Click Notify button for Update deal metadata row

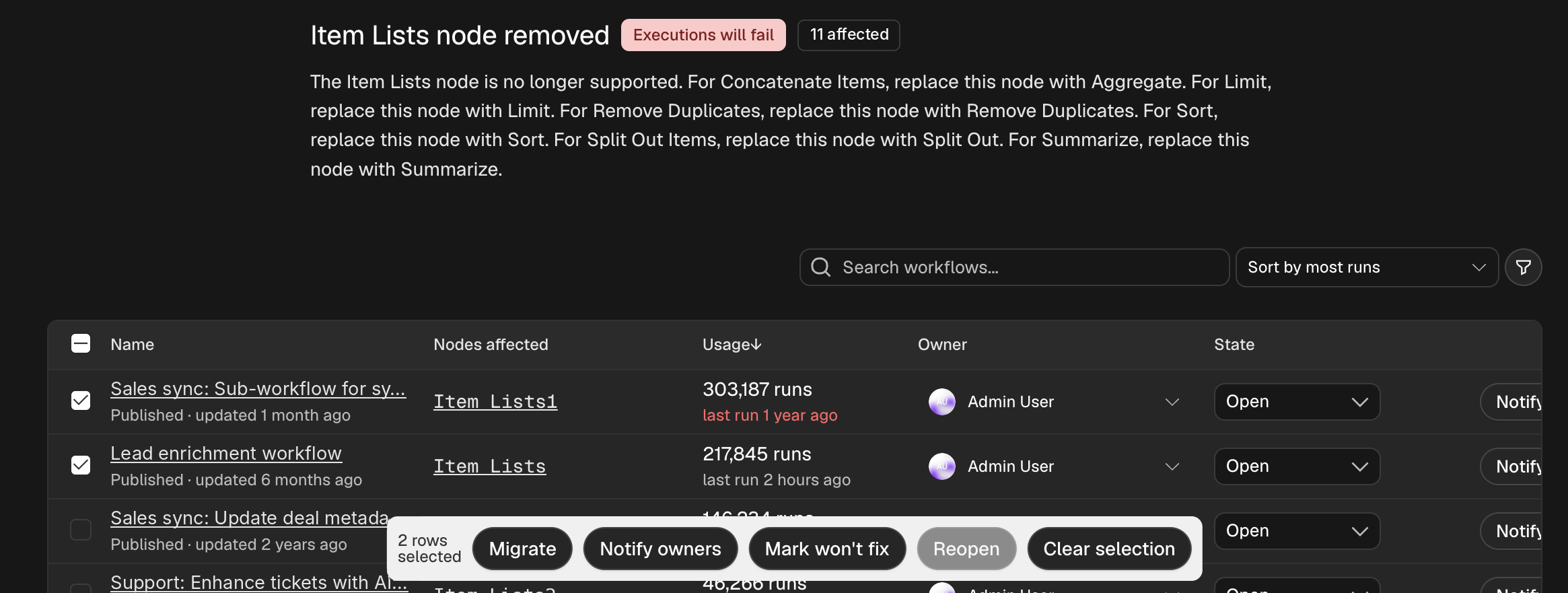click(x=1511, y=531)
